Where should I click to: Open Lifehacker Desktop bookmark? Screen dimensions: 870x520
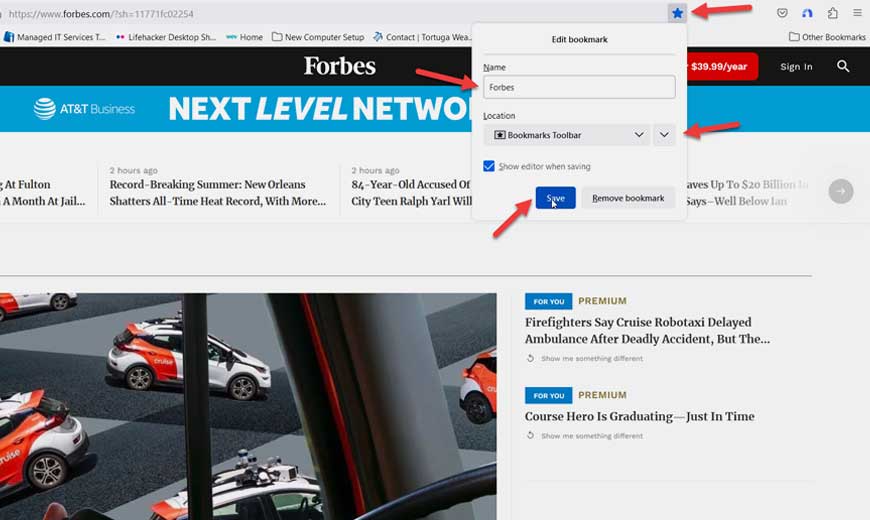pyautogui.click(x=165, y=37)
